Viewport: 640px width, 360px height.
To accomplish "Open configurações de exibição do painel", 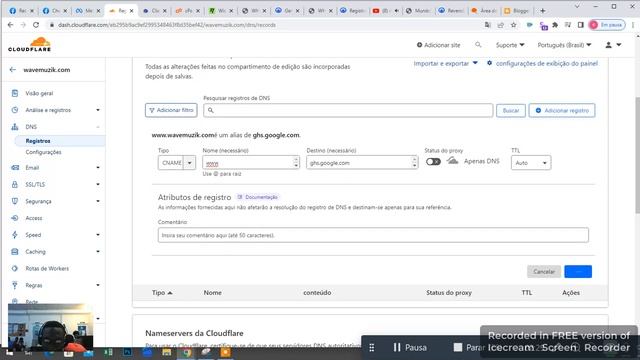I will 542,63.
